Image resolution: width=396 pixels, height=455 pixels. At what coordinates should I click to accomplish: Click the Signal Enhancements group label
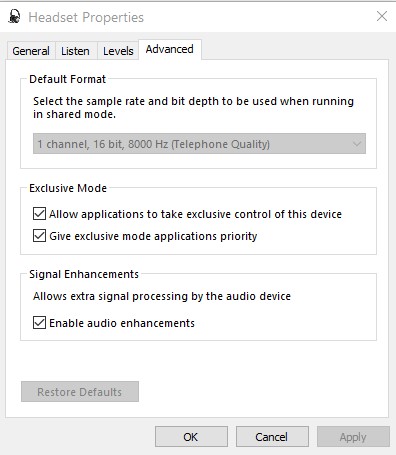84,274
